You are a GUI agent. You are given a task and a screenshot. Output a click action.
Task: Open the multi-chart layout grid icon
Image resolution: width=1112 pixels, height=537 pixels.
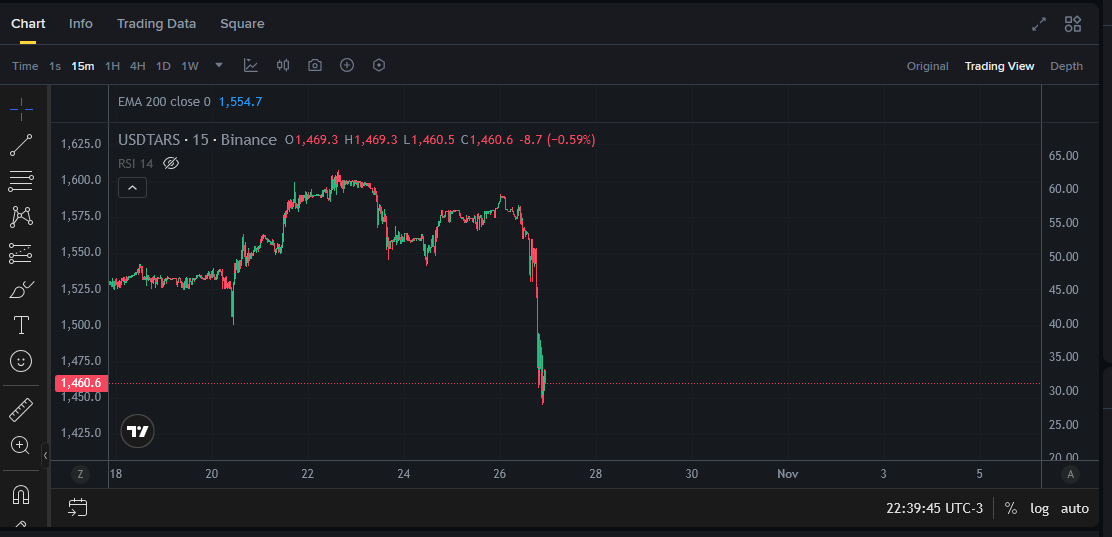click(1073, 24)
